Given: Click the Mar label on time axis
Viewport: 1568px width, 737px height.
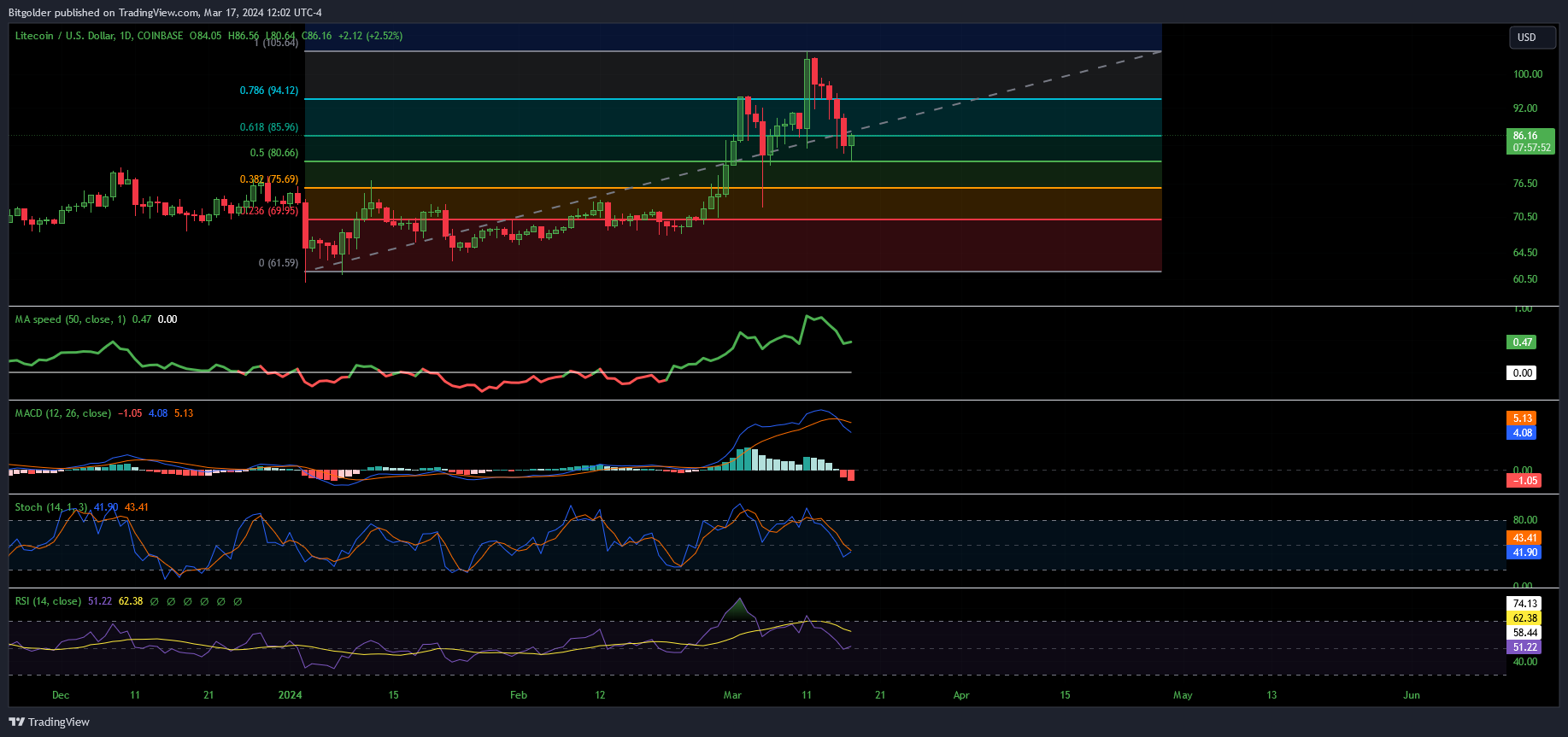Looking at the screenshot, I should click(x=732, y=695).
